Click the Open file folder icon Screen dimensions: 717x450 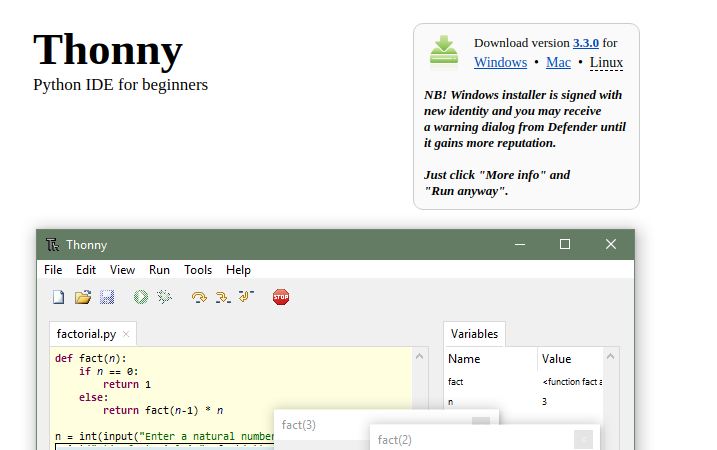[83, 297]
